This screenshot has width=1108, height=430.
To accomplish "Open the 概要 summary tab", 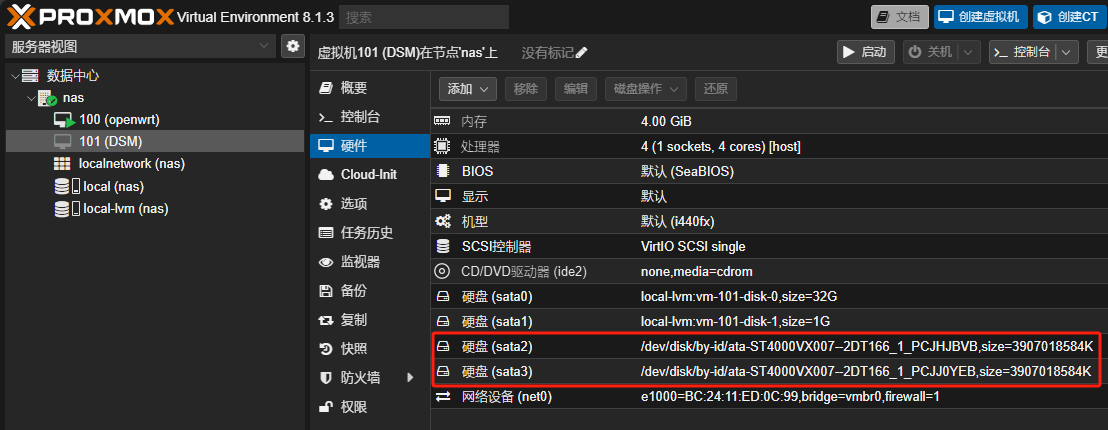I will pyautogui.click(x=370, y=88).
